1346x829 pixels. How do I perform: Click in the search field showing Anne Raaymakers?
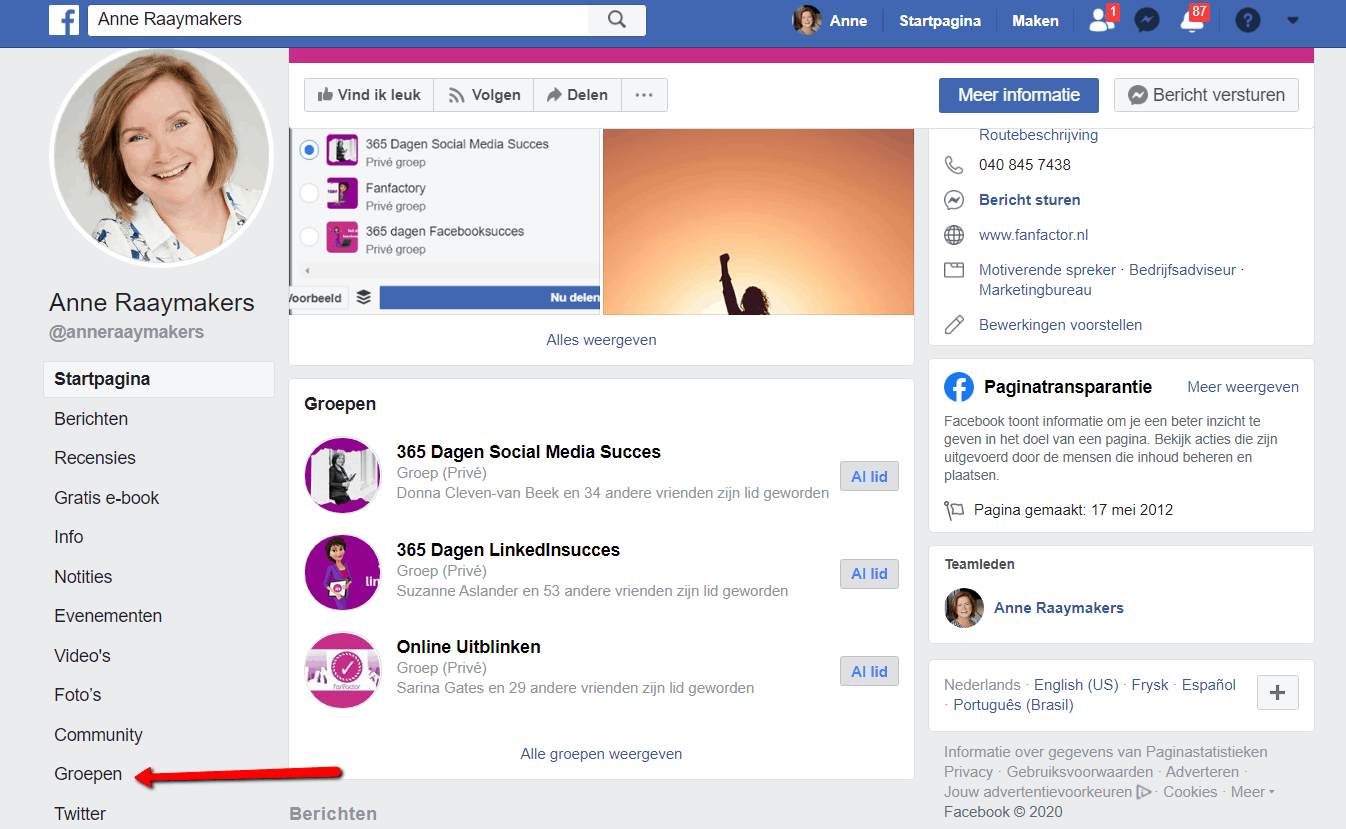pyautogui.click(x=340, y=20)
